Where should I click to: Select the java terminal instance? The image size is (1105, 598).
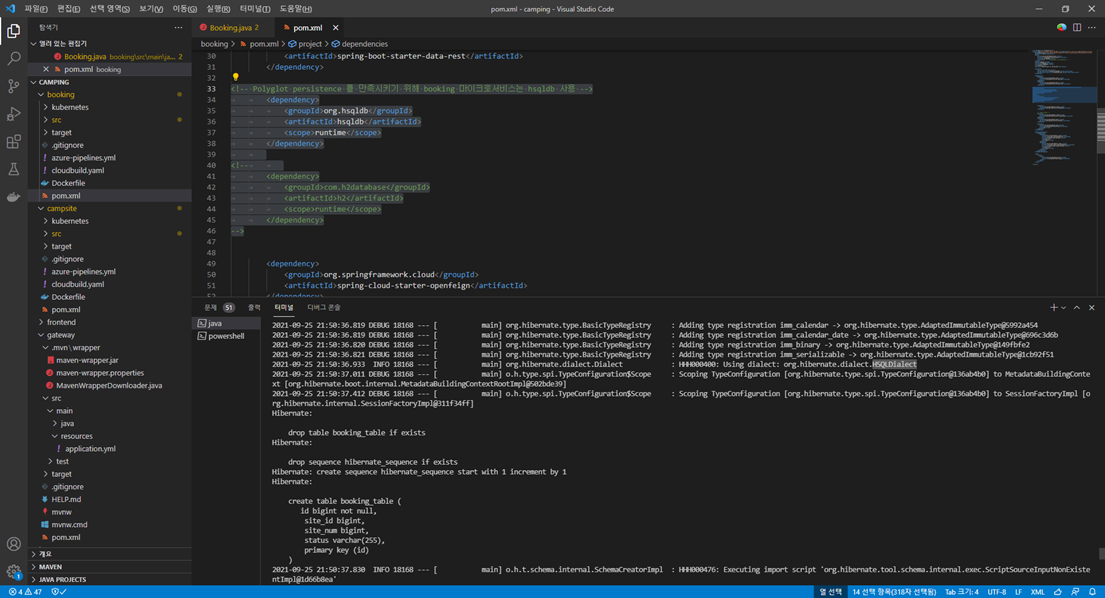(226, 323)
